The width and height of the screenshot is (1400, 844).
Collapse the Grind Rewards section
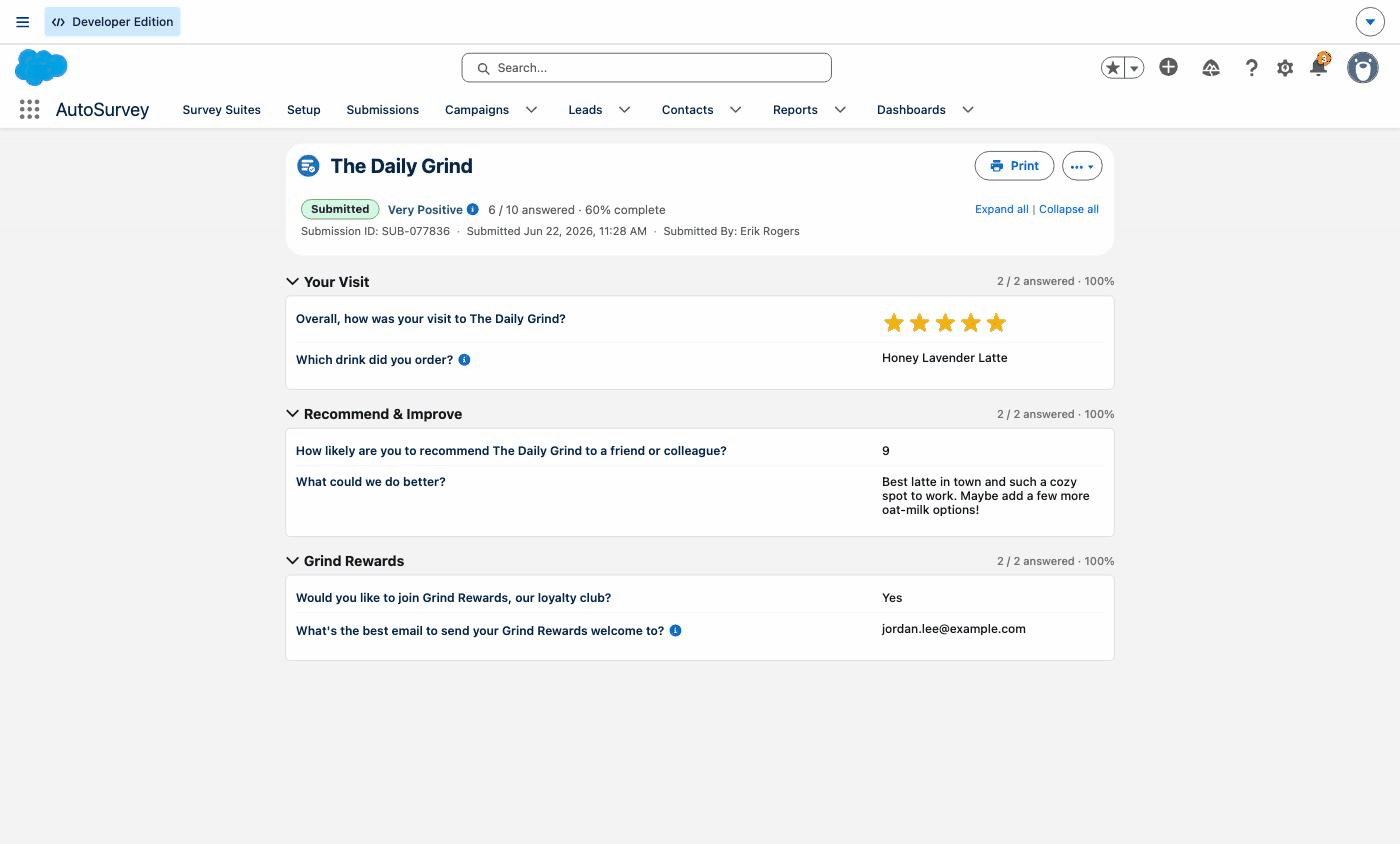292,561
